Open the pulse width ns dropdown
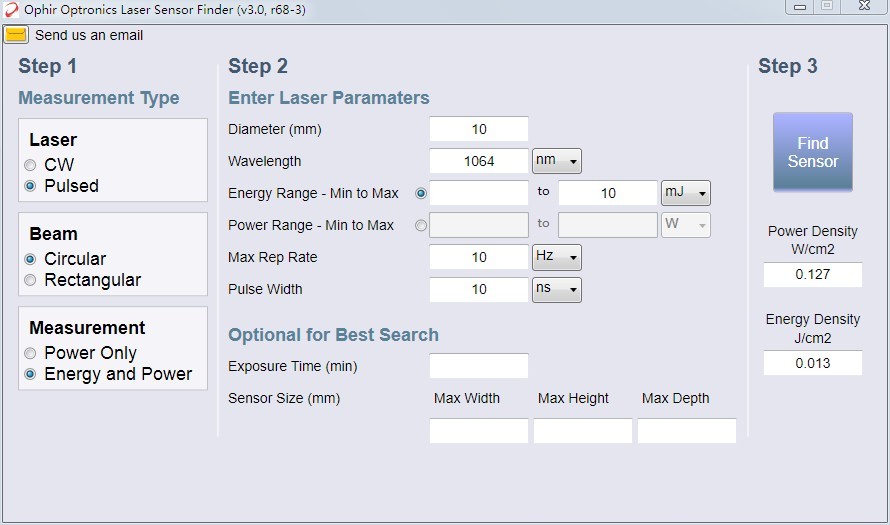 (x=557, y=289)
